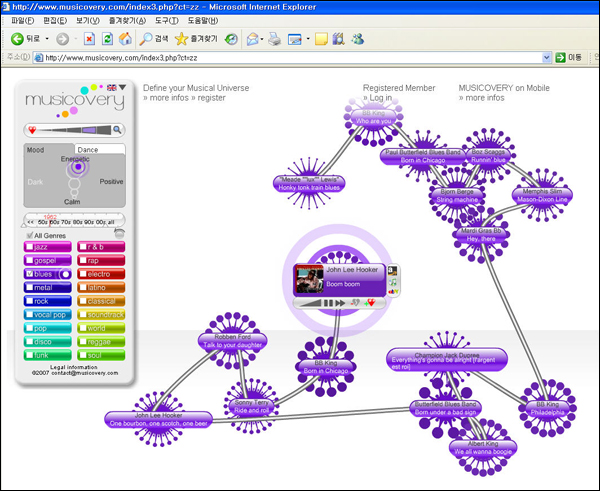Viewport: 600px width, 491px height.
Task: Expand the browser address bar dropdown
Action: (546, 57)
